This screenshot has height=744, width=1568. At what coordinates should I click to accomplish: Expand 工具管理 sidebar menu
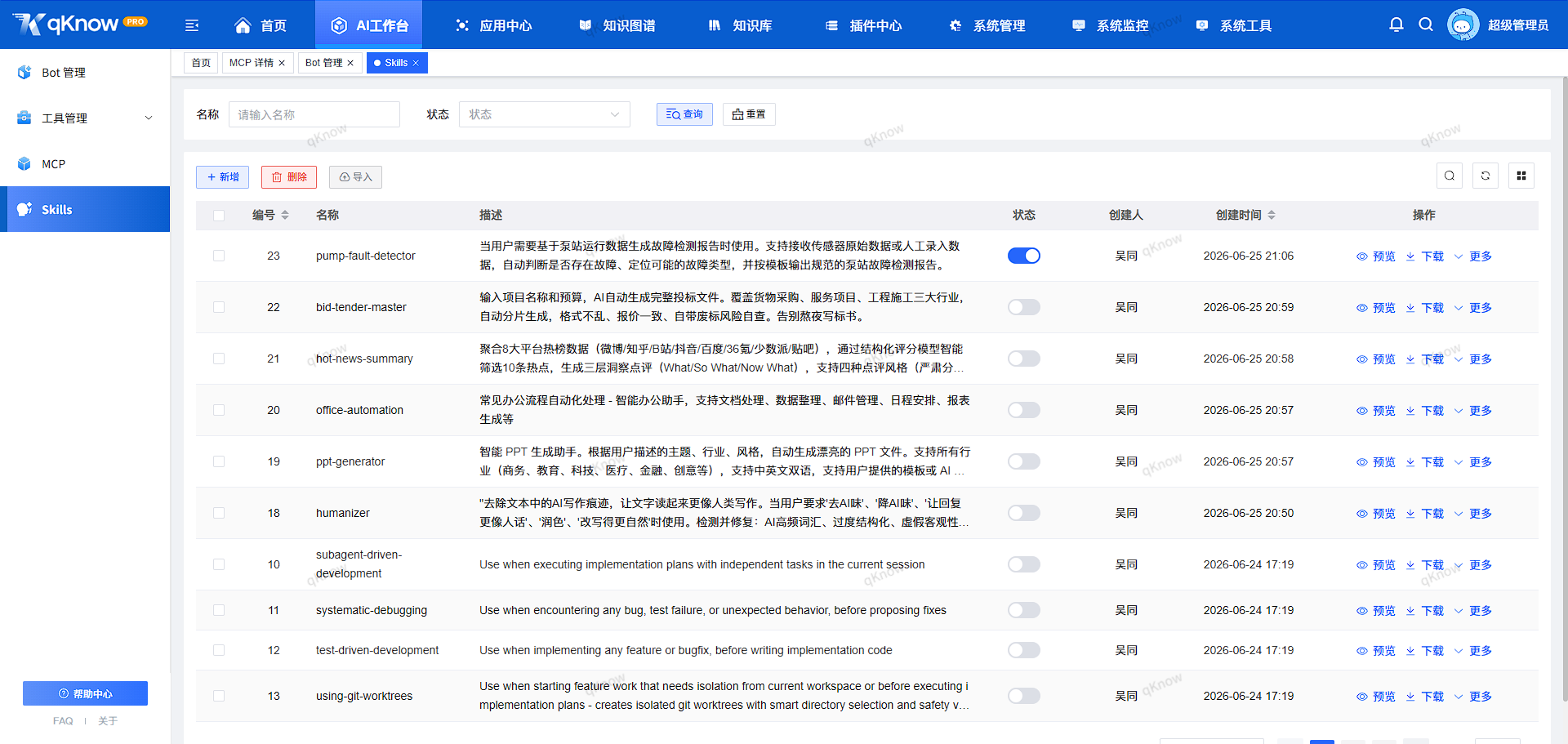click(85, 118)
